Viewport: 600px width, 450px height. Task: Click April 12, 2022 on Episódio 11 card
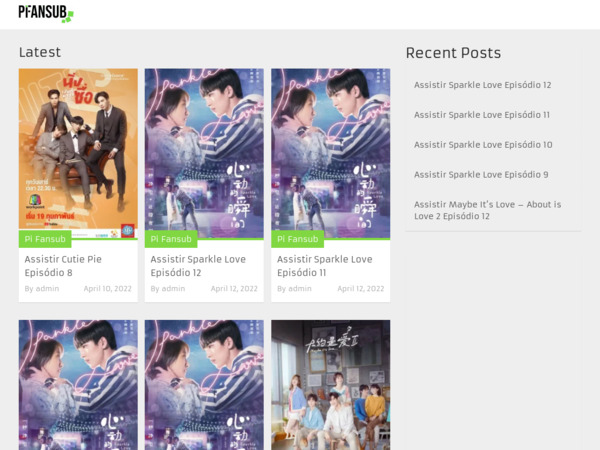pyautogui.click(x=361, y=289)
